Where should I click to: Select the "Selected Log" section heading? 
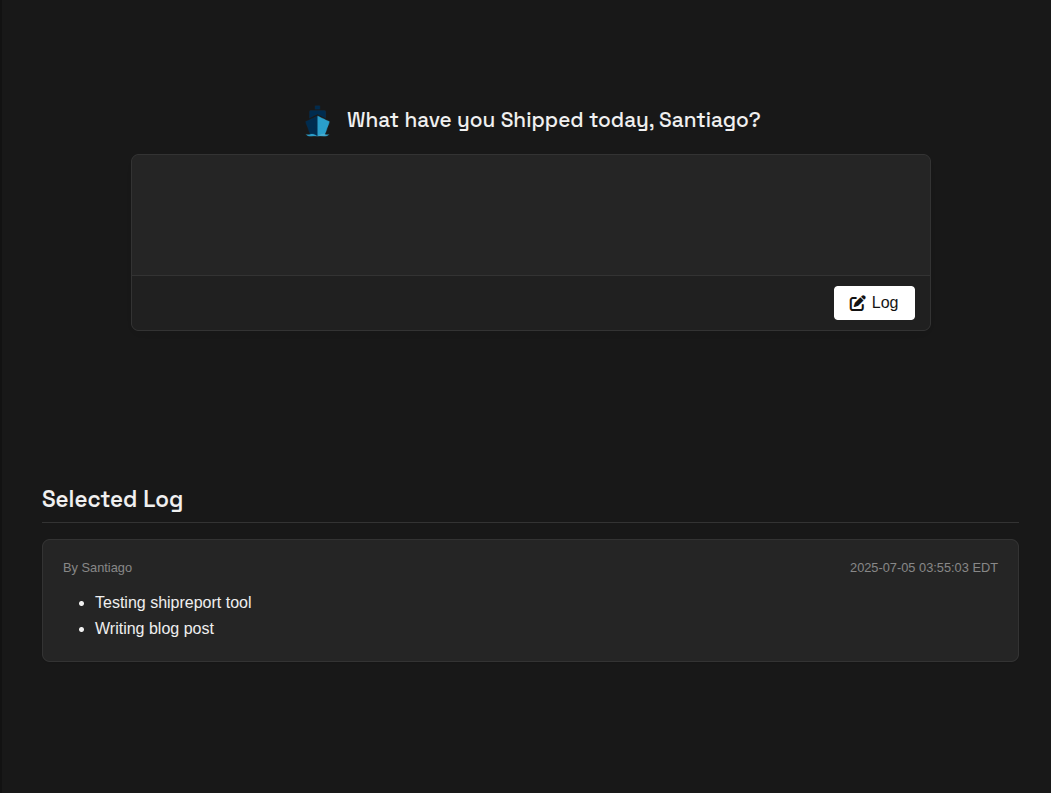113,499
